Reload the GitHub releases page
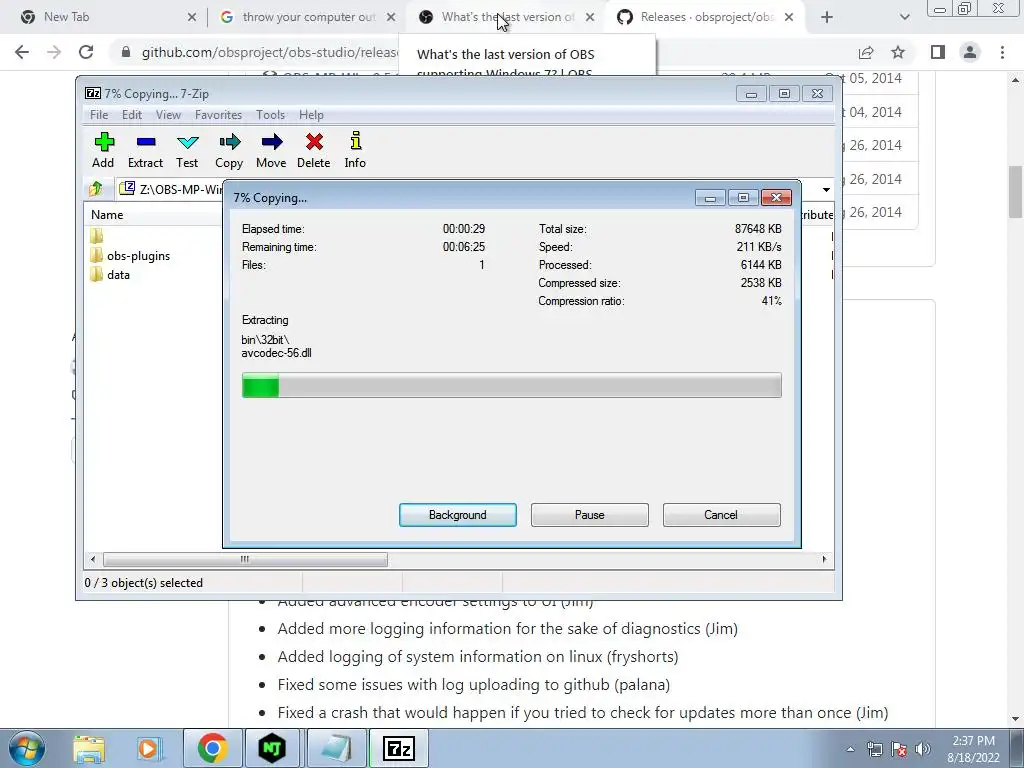Screen dimensions: 1024x768 pyautogui.click(x=86, y=52)
